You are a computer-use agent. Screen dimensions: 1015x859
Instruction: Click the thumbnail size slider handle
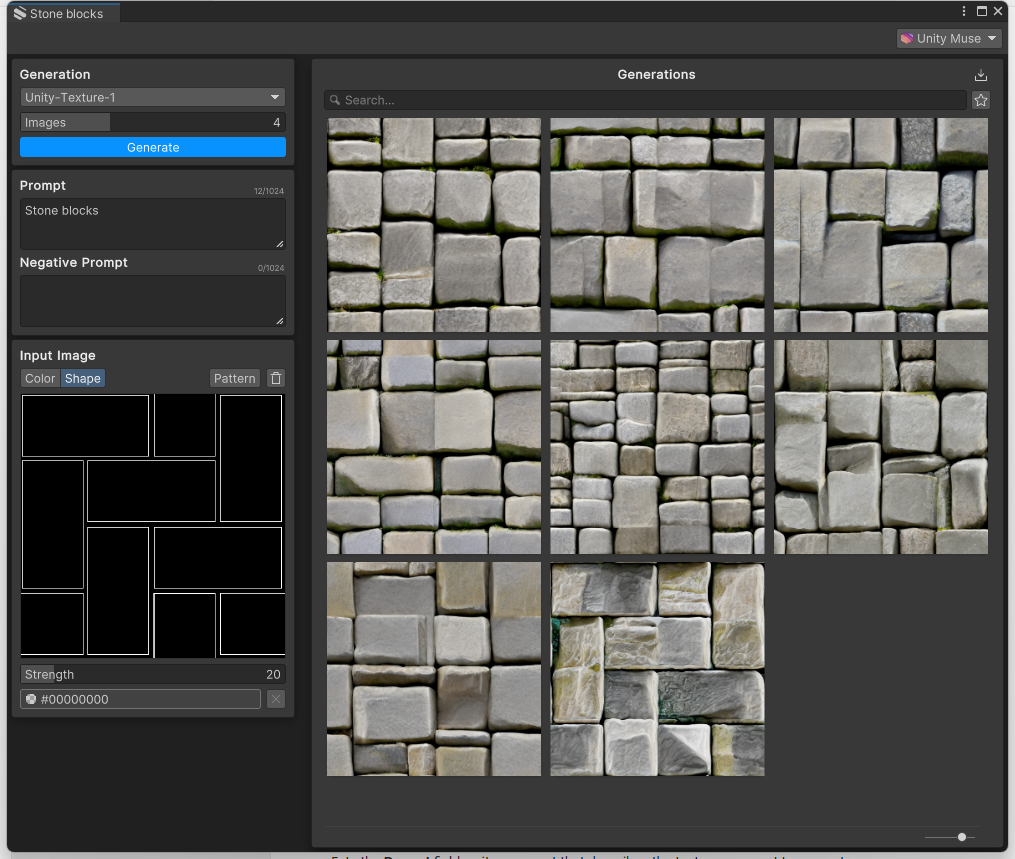click(x=961, y=837)
